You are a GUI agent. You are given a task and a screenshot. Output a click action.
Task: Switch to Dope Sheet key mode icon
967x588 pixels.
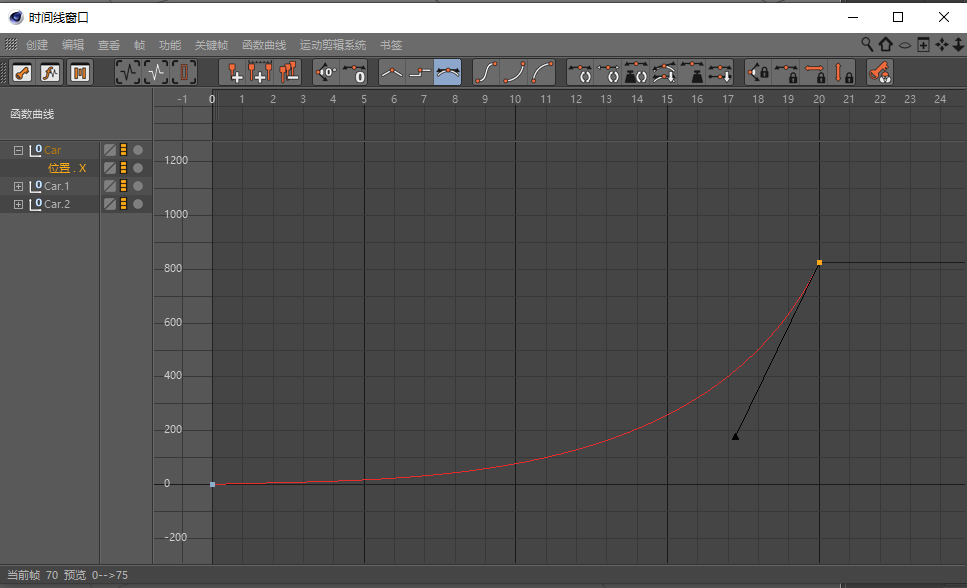pyautogui.click(x=23, y=73)
